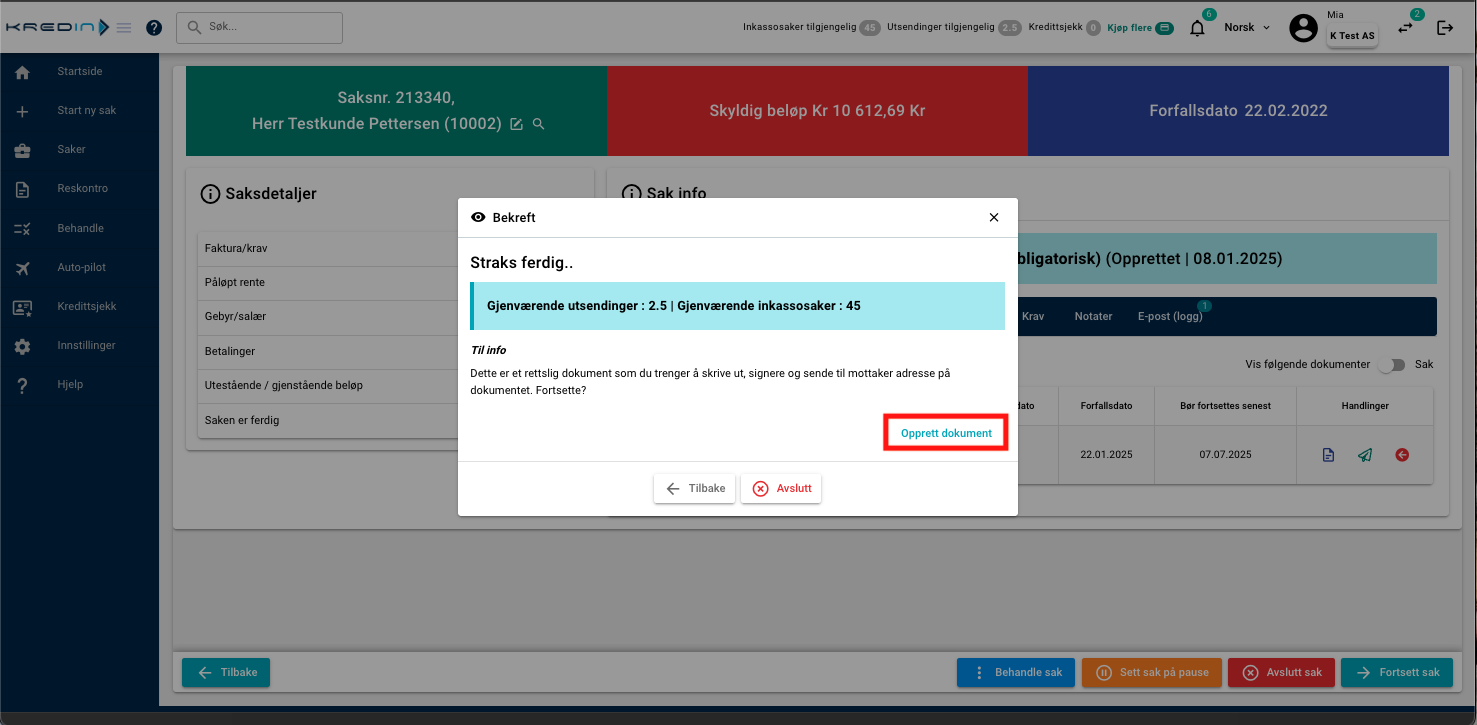Viewport: 1477px width, 725px height.
Task: Click the K Test AS company button
Action: [1351, 36]
